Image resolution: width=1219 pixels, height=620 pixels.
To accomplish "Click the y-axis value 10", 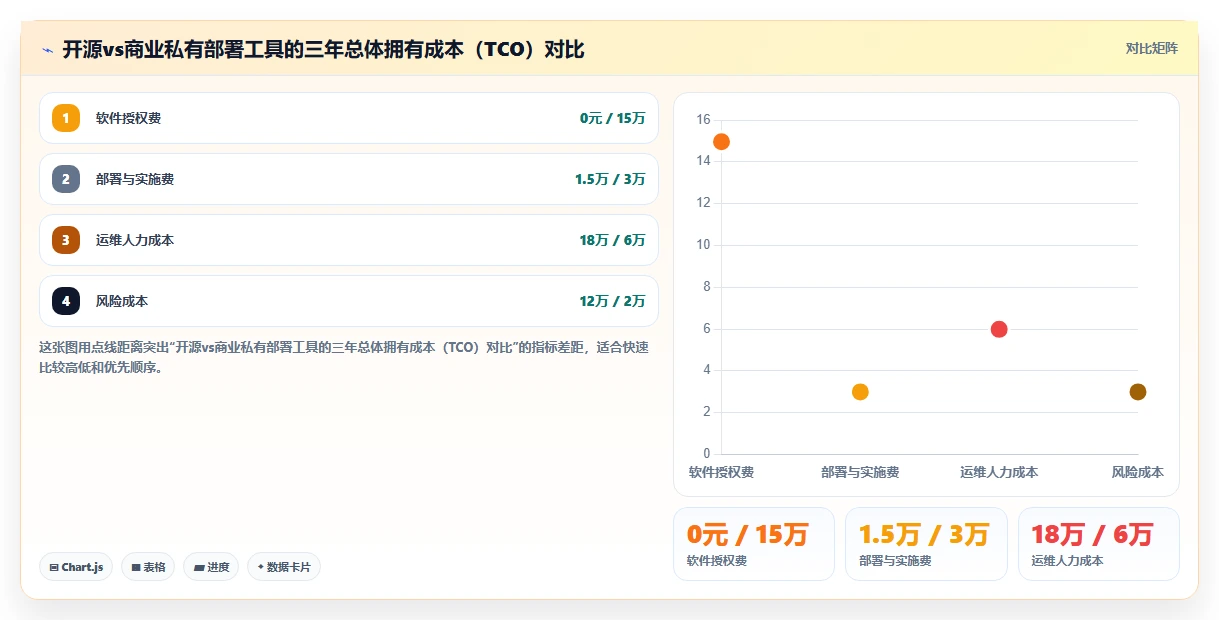I will click(x=703, y=245).
